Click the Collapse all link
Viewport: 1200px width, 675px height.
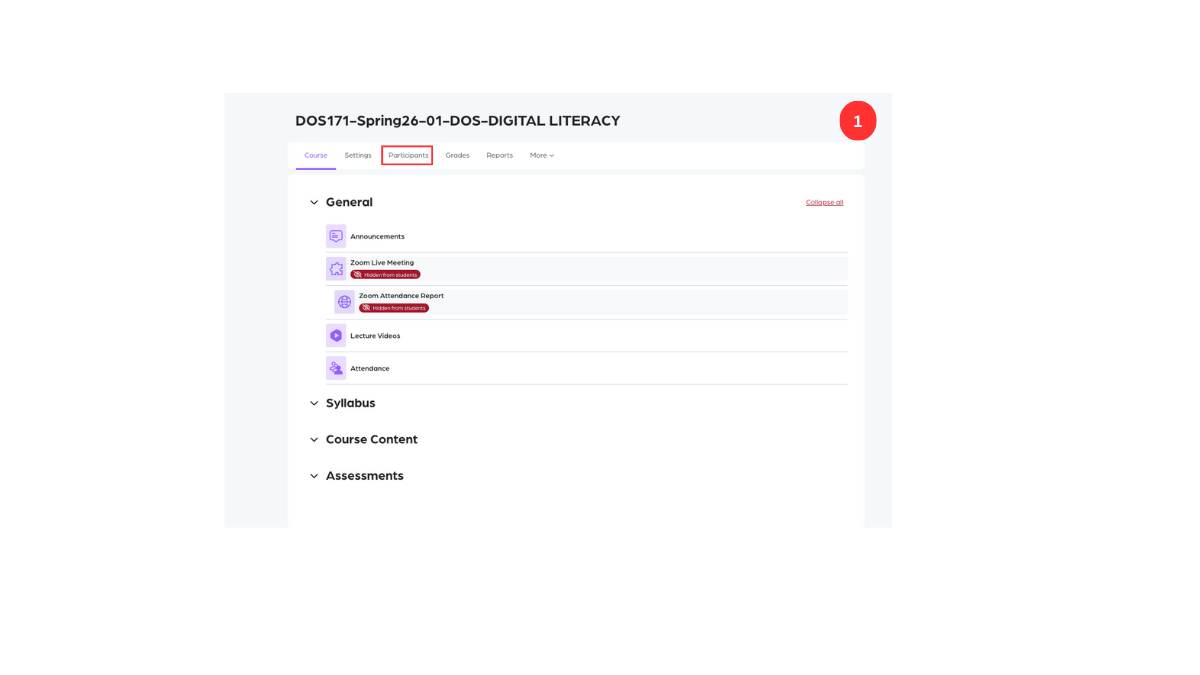[824, 203]
